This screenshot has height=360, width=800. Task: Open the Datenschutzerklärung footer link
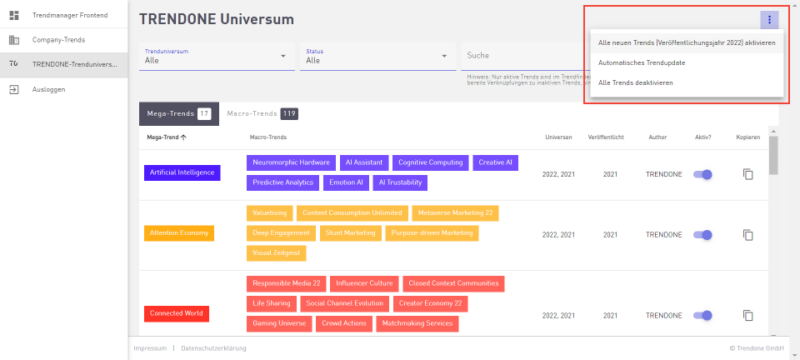(213, 348)
